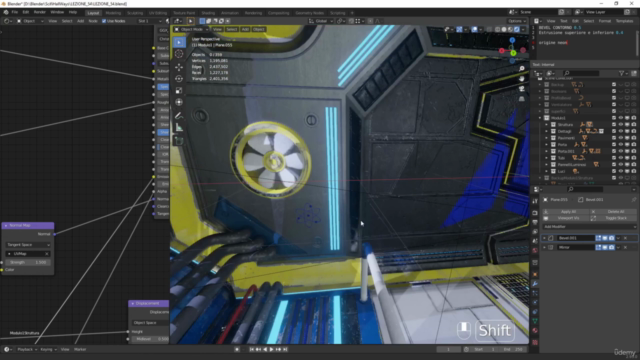The image size is (640, 360).
Task: Click the Toggle Stack button
Action: click(613, 218)
